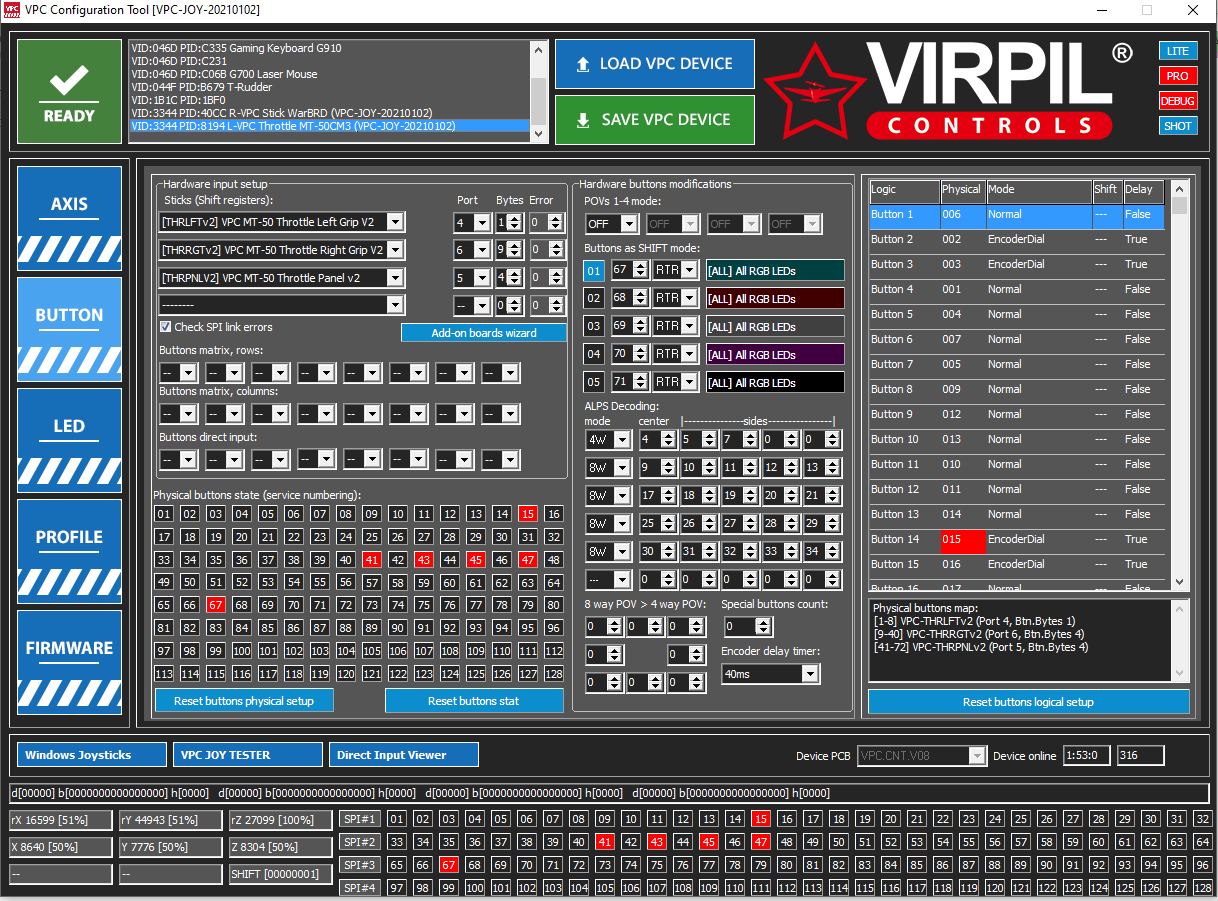Click red physical button 45 indicator
The height and width of the screenshot is (901, 1218).
coord(476,560)
